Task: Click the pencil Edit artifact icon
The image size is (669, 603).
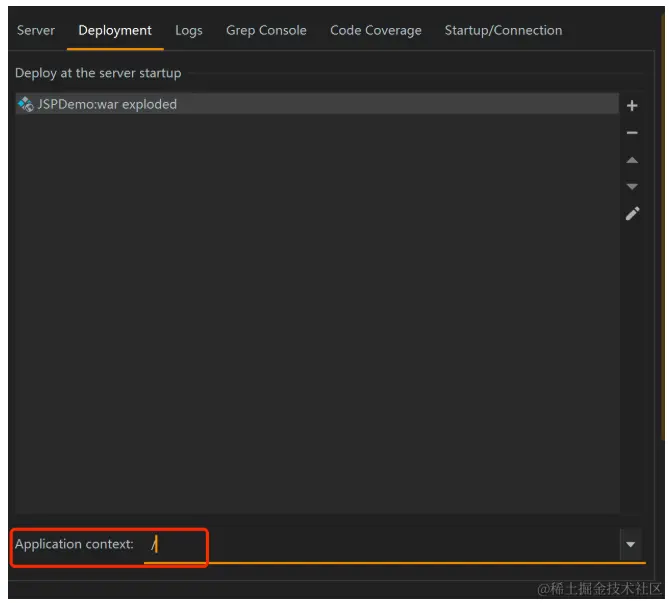Action: click(632, 214)
